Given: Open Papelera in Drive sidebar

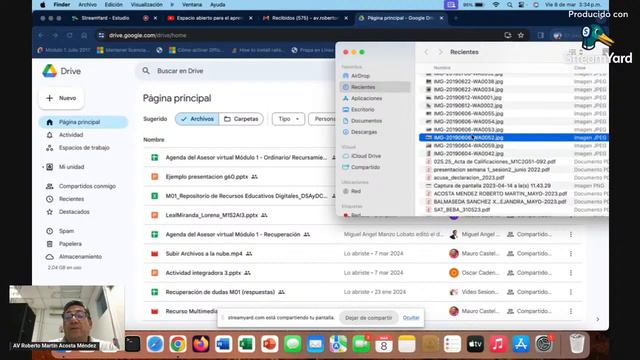Looking at the screenshot, I should [70, 244].
